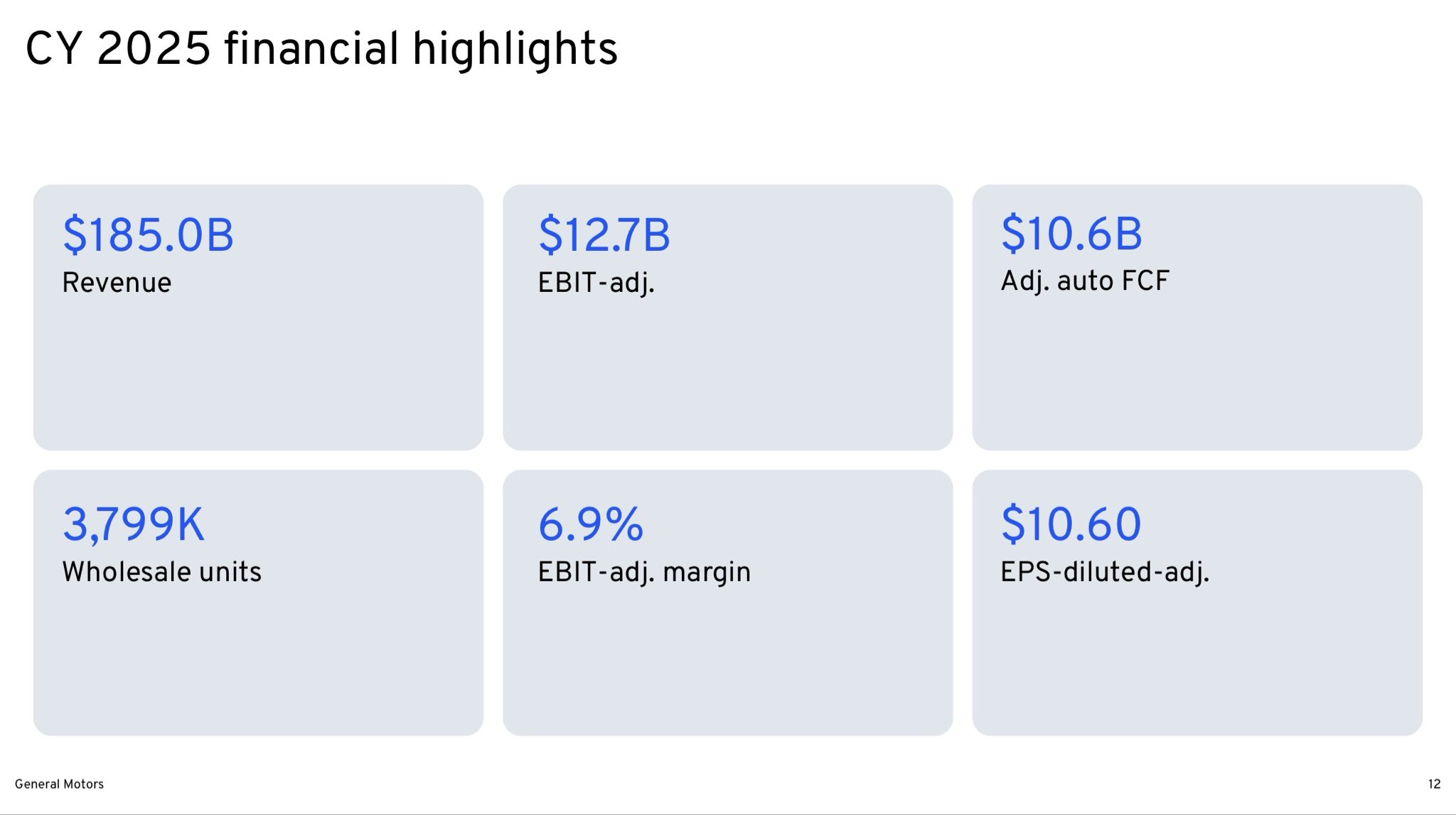Screen dimensions: 1456x815
Task: Select the $10.60 EPS figure
Action: (1071, 524)
